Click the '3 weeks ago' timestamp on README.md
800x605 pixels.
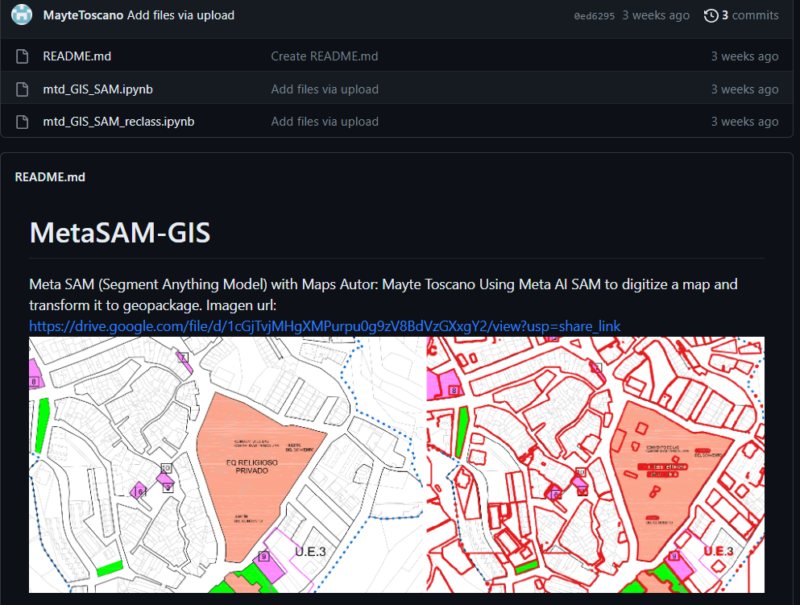tap(744, 56)
